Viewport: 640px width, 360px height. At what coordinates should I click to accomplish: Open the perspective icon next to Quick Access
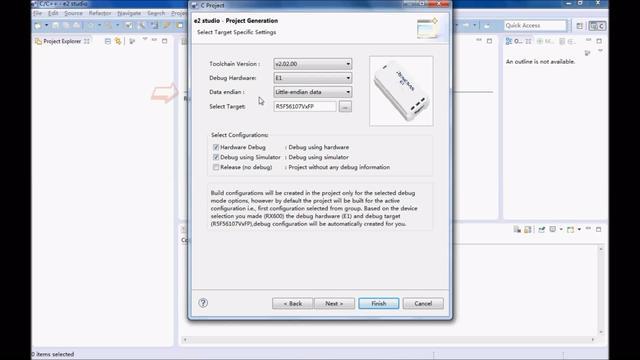point(580,26)
